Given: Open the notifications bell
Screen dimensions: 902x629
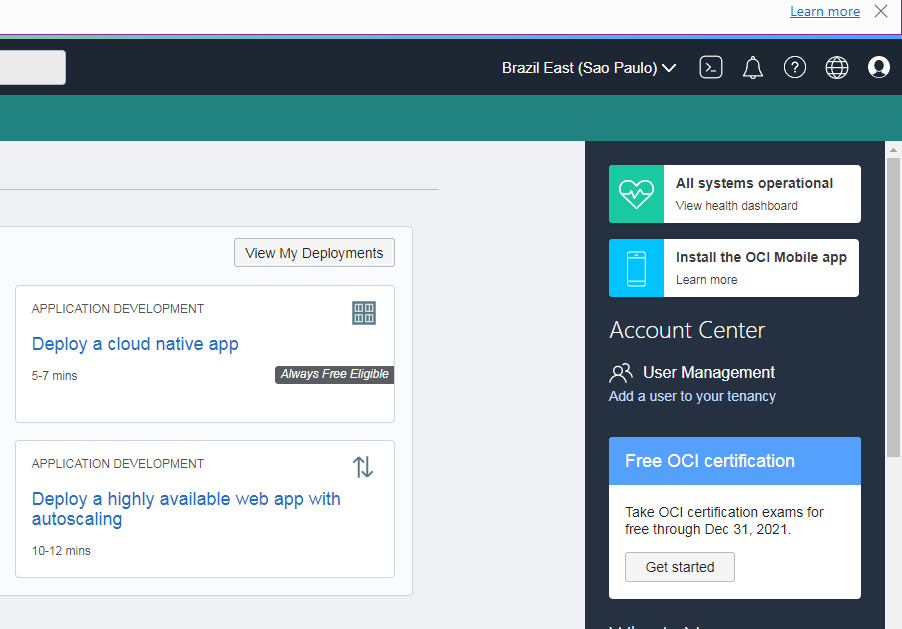Looking at the screenshot, I should point(753,68).
